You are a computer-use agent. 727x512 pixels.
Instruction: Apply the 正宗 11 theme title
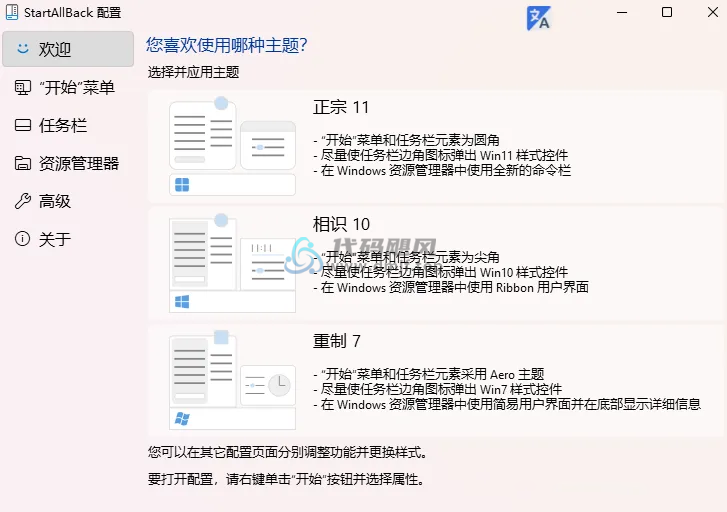341,107
